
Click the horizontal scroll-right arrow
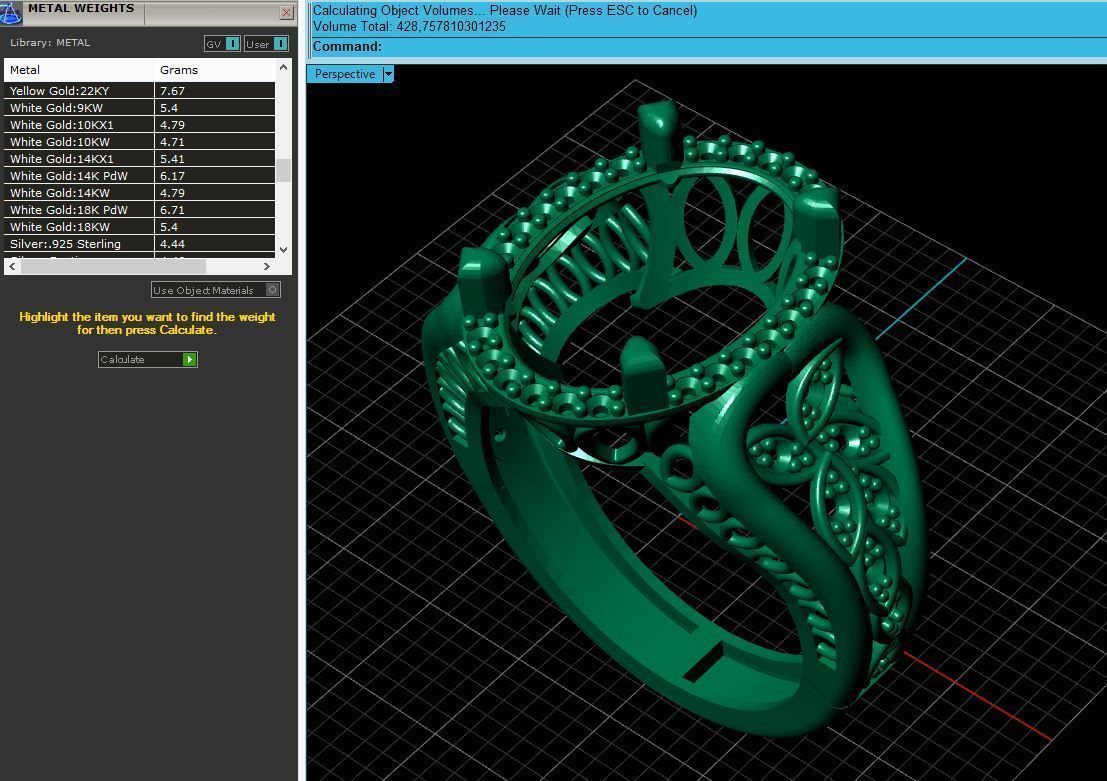click(266, 266)
